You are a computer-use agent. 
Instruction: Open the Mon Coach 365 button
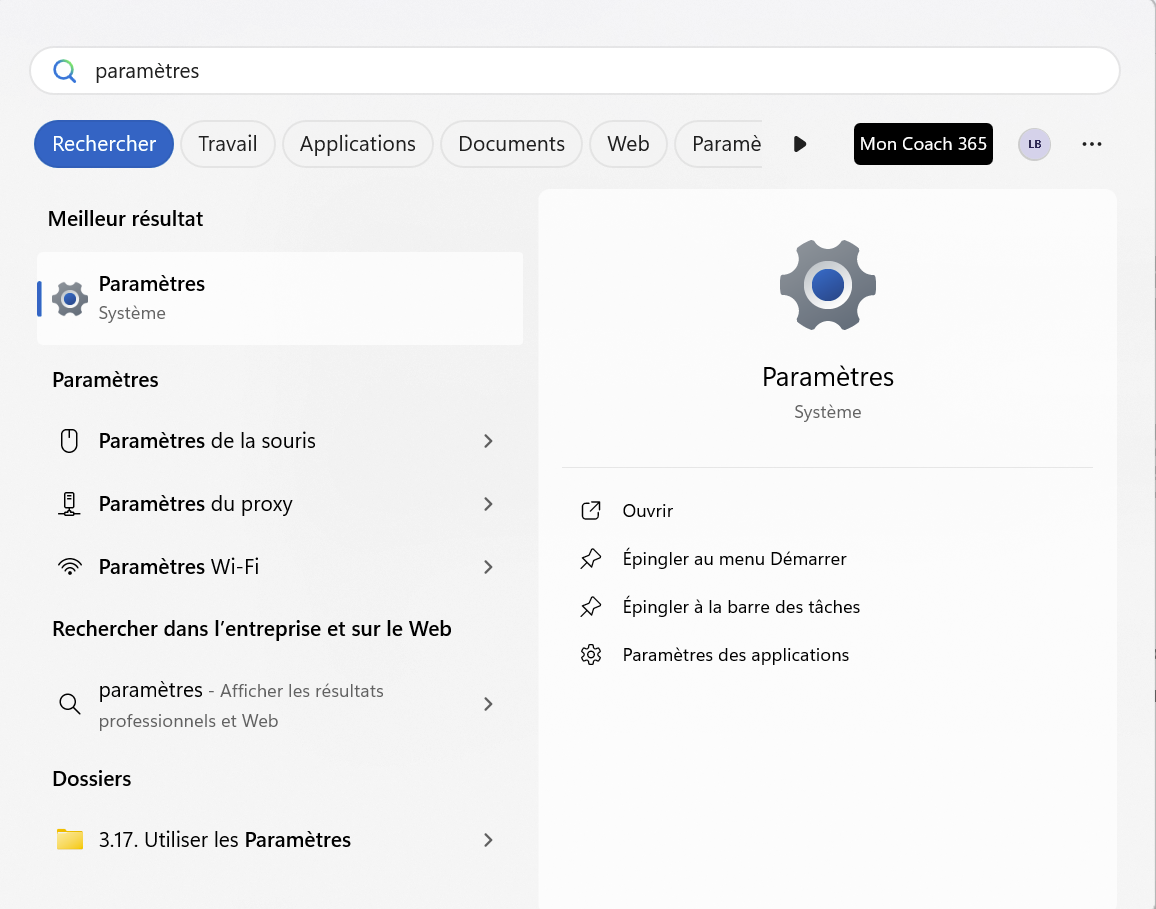pyautogui.click(x=923, y=144)
